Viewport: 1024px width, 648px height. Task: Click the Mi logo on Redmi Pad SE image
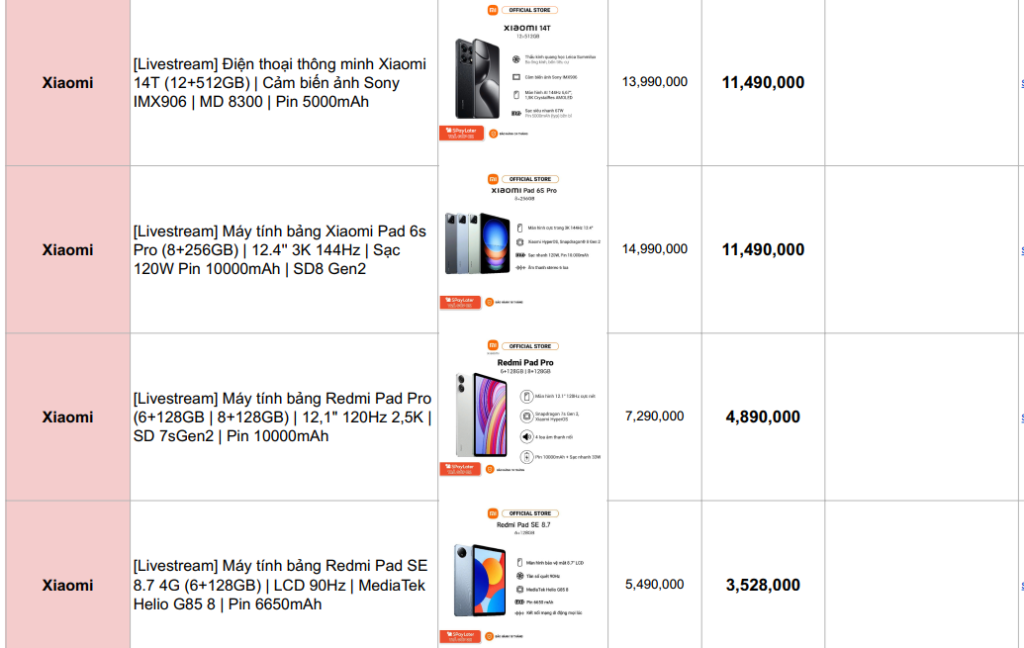point(492,513)
